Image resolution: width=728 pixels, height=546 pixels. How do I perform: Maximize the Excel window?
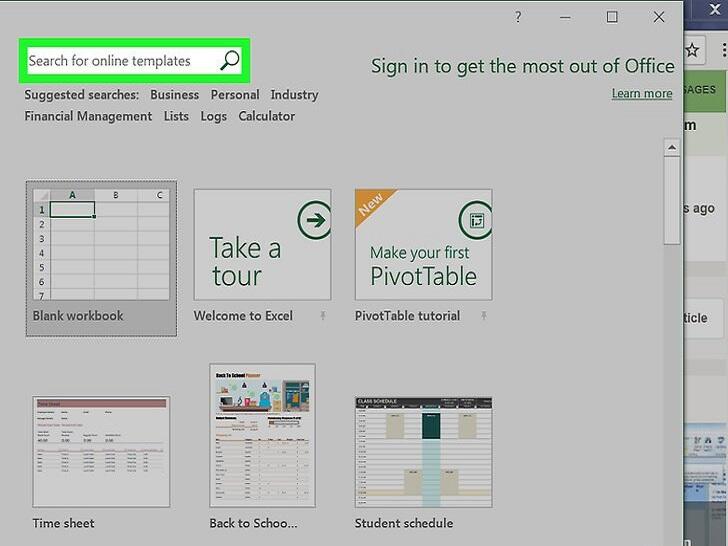(612, 17)
